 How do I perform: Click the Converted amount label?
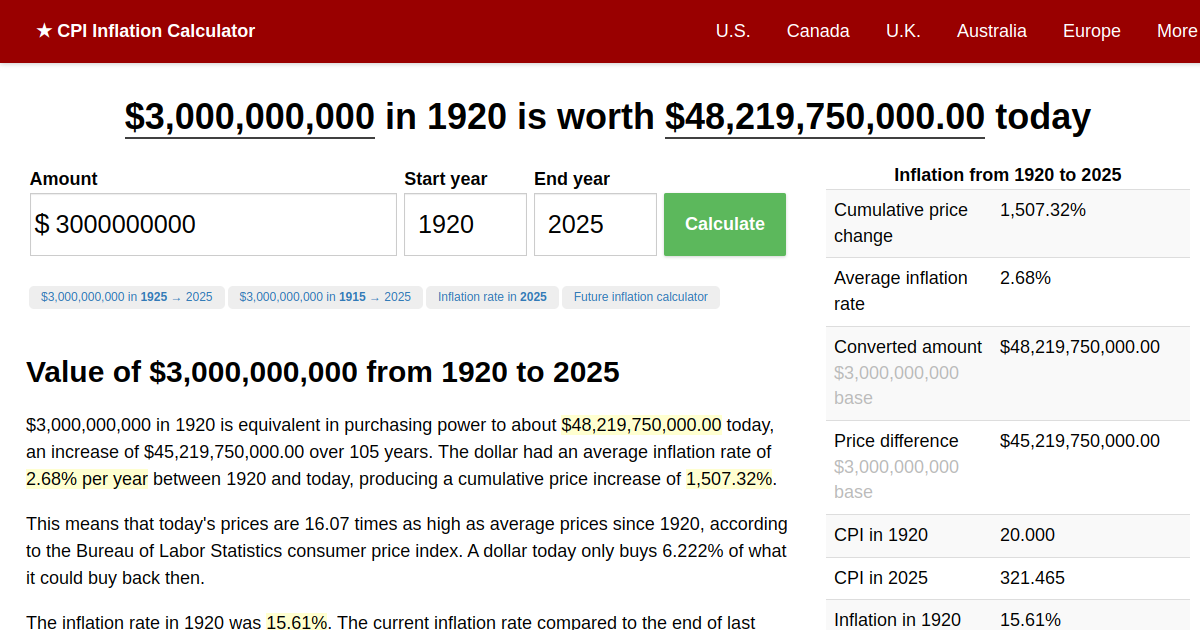pyautogui.click(x=908, y=347)
